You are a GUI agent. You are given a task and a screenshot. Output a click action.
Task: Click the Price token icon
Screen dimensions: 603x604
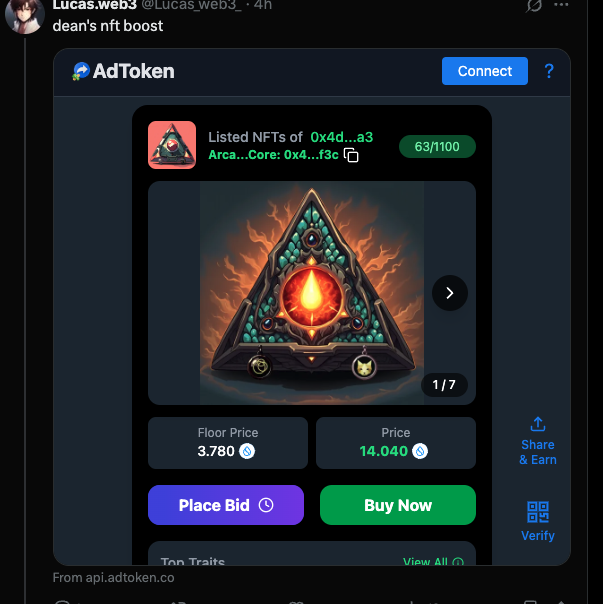(x=420, y=451)
